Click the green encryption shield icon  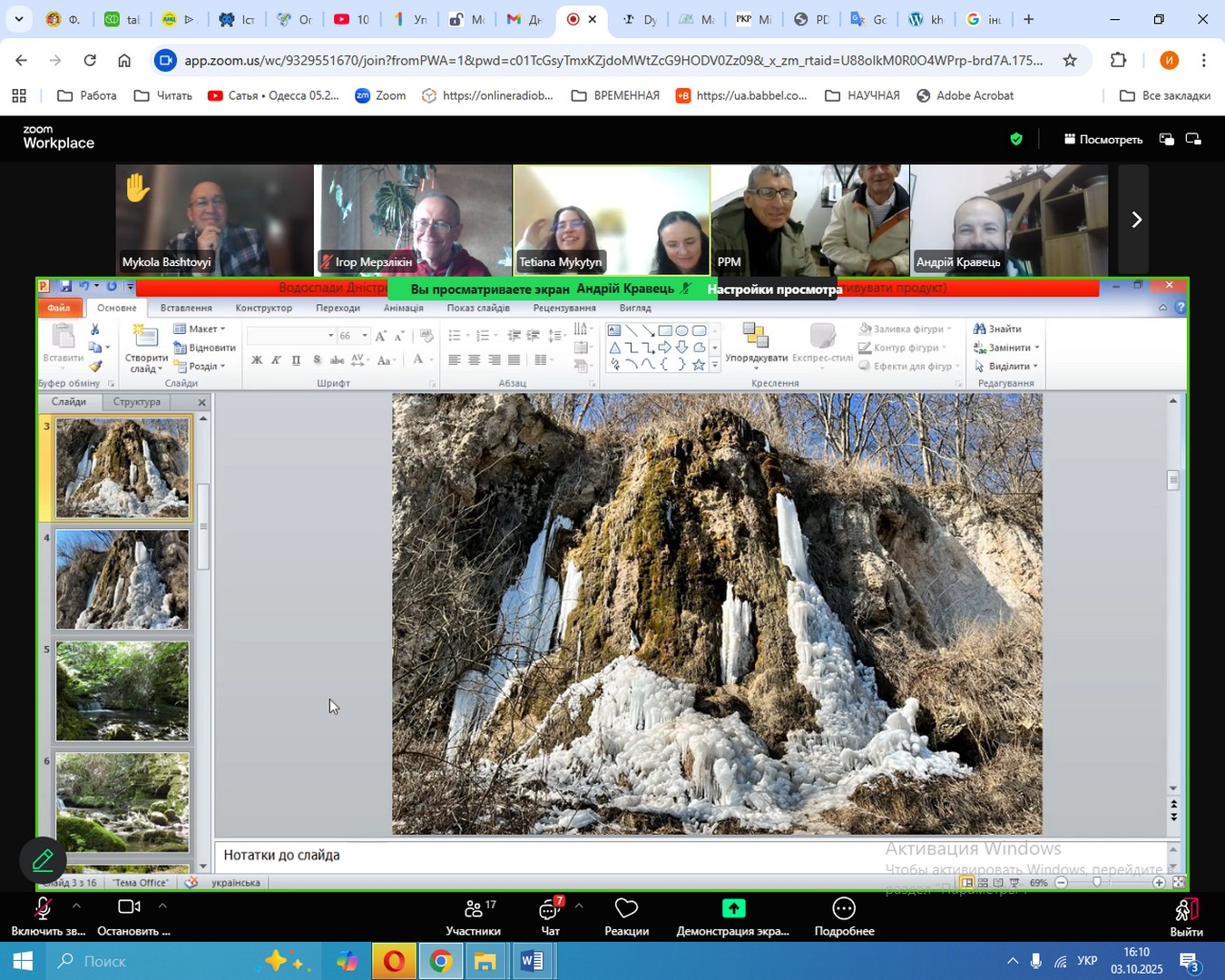tap(1016, 139)
